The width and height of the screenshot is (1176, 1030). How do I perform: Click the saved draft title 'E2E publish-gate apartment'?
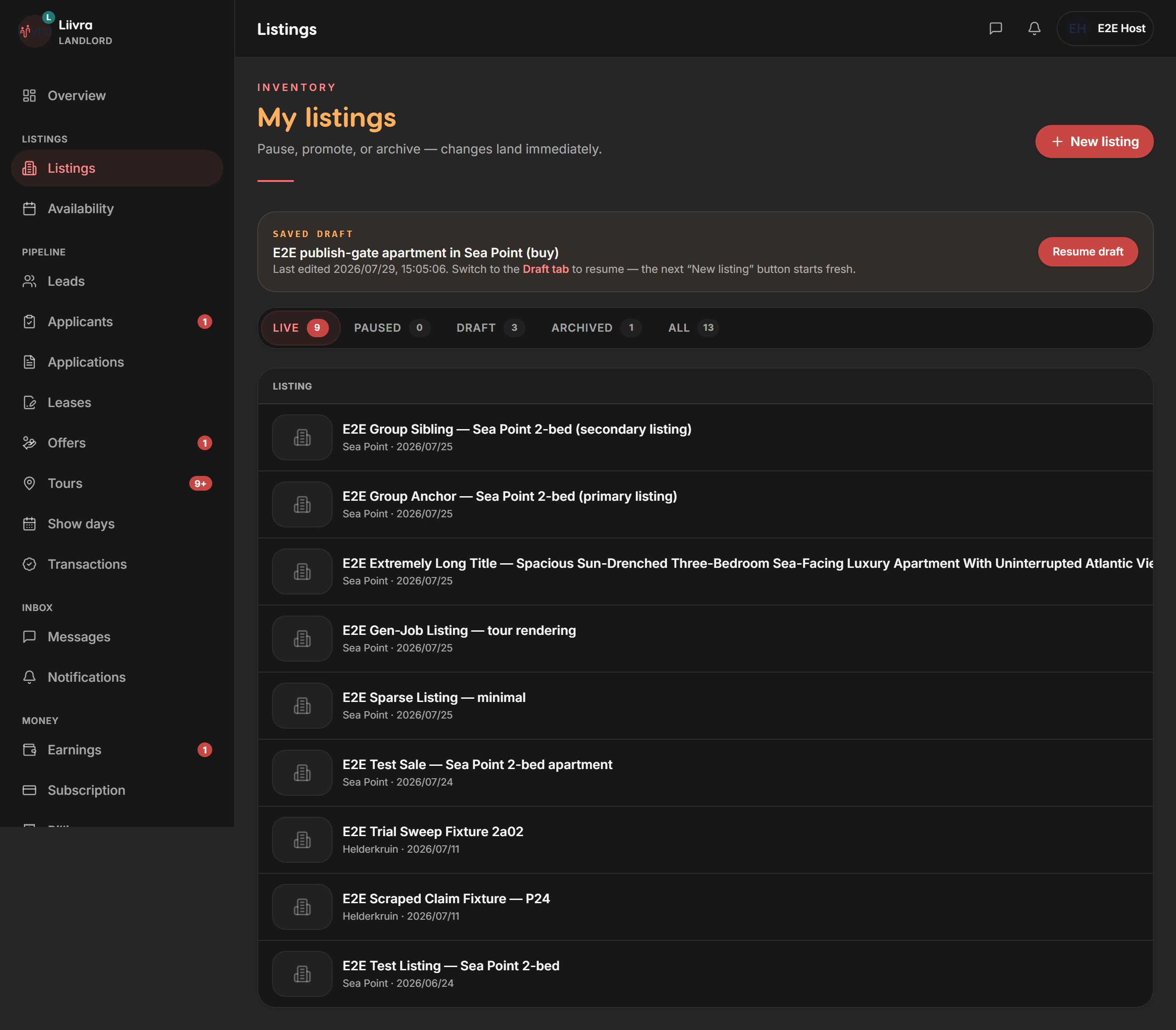point(416,253)
